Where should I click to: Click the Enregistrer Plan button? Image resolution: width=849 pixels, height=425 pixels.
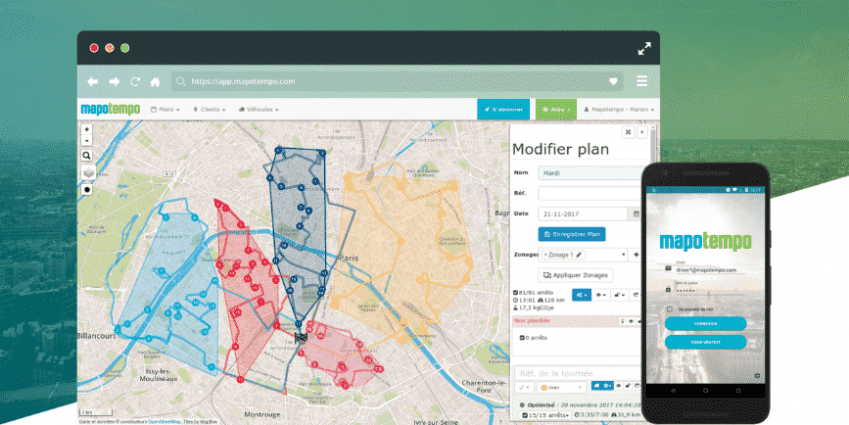[x=572, y=234]
